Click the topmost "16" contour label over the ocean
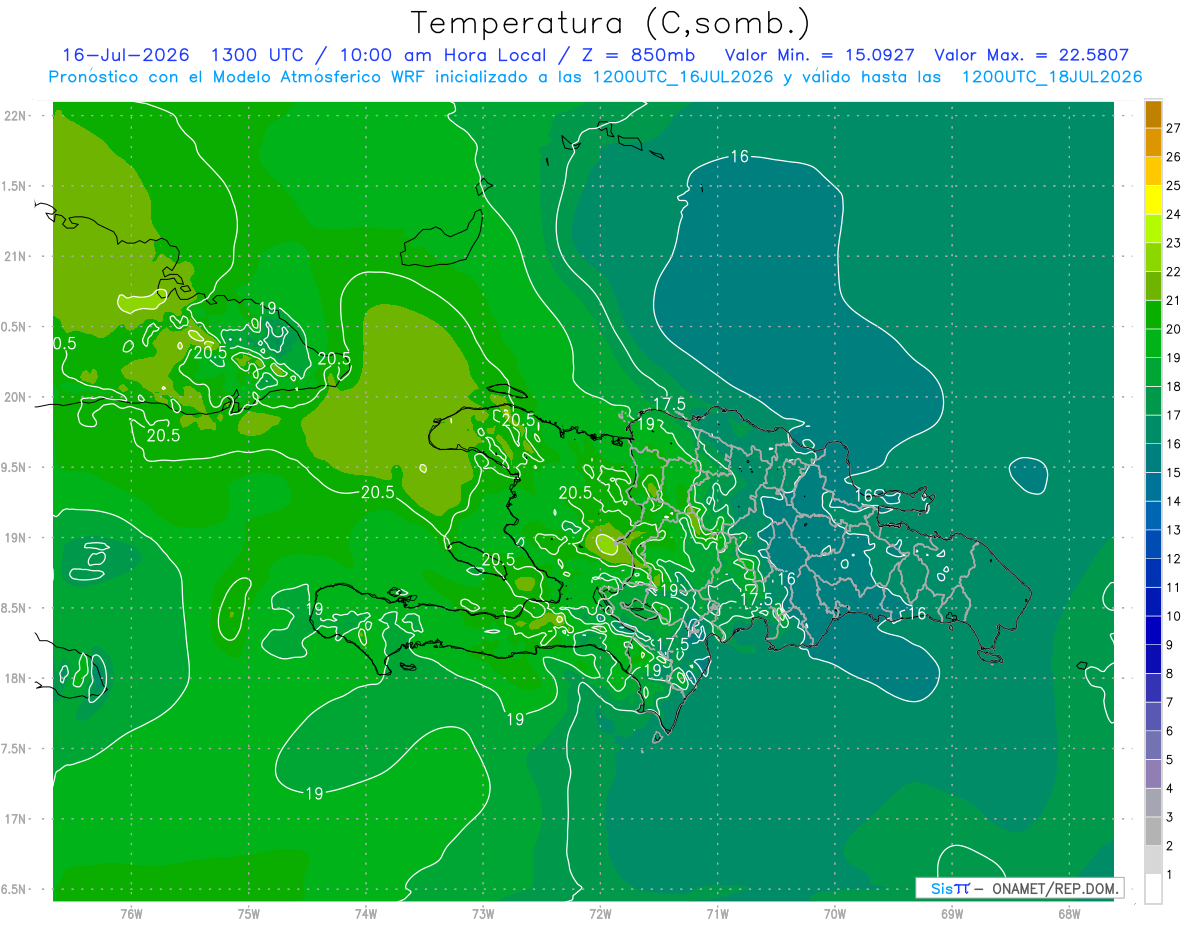This screenshot has height=927, width=1200. coord(740,156)
